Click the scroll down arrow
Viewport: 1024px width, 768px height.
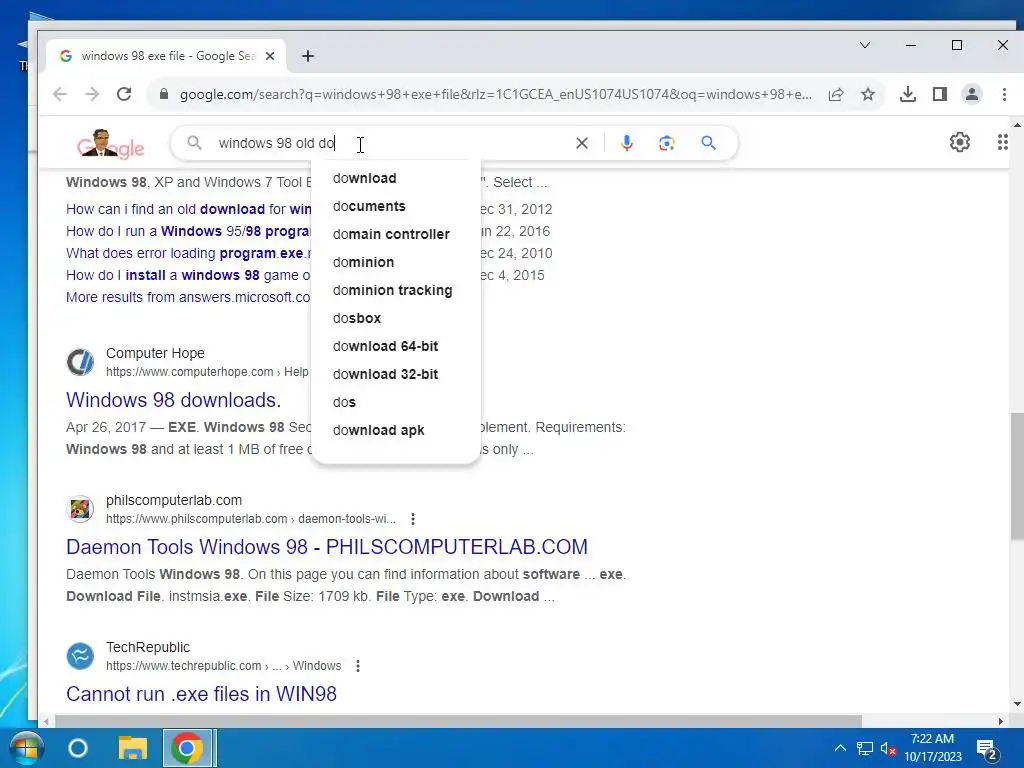coord(1017,704)
